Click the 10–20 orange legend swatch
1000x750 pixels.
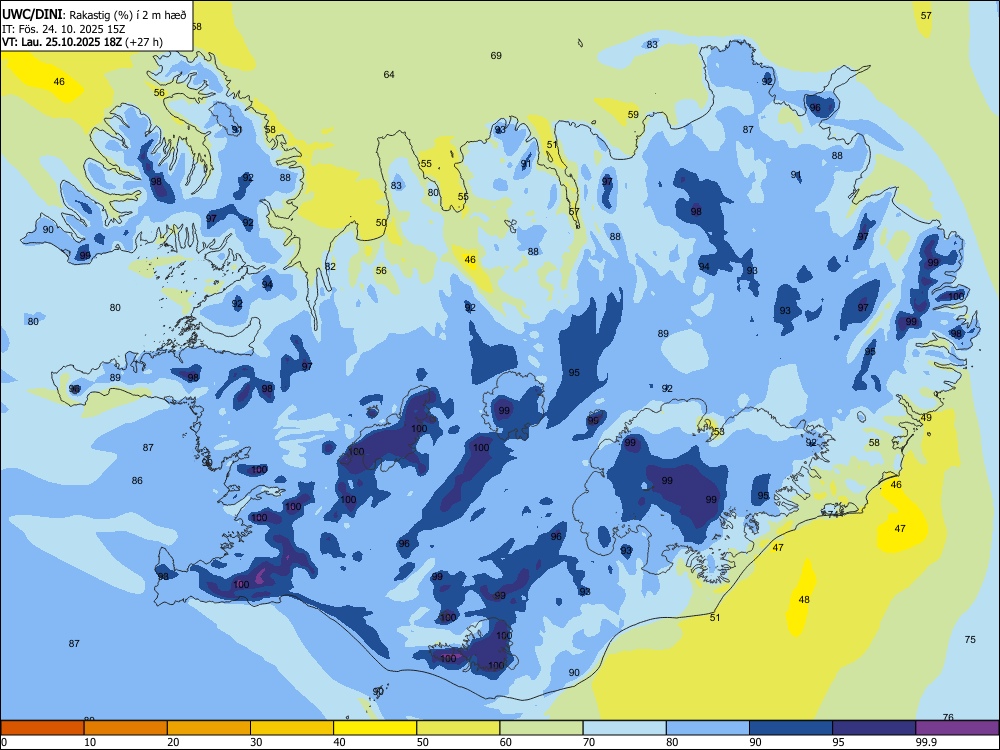click(126, 728)
